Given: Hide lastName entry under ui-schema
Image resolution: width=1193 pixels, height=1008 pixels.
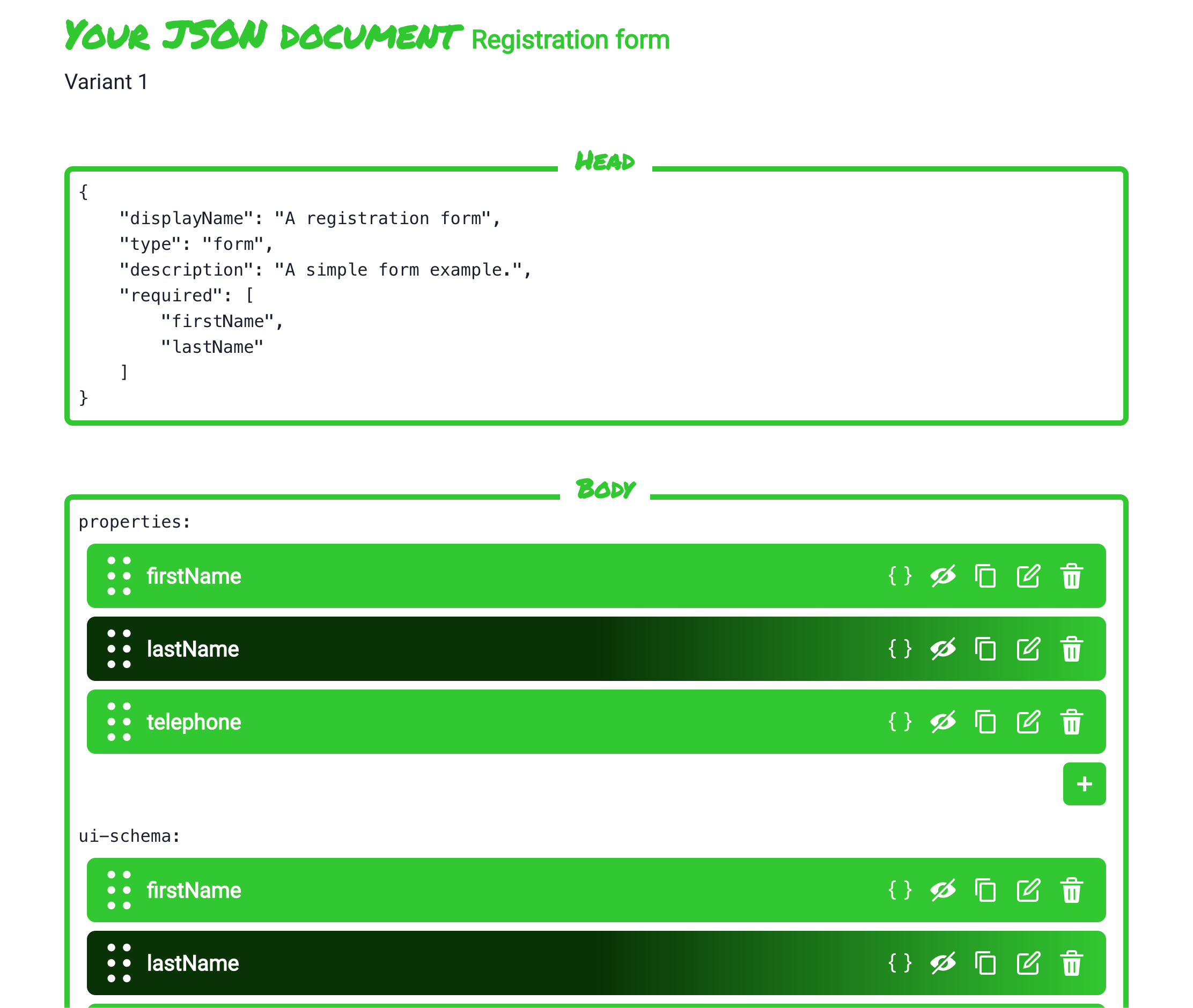Looking at the screenshot, I should pyautogui.click(x=942, y=963).
